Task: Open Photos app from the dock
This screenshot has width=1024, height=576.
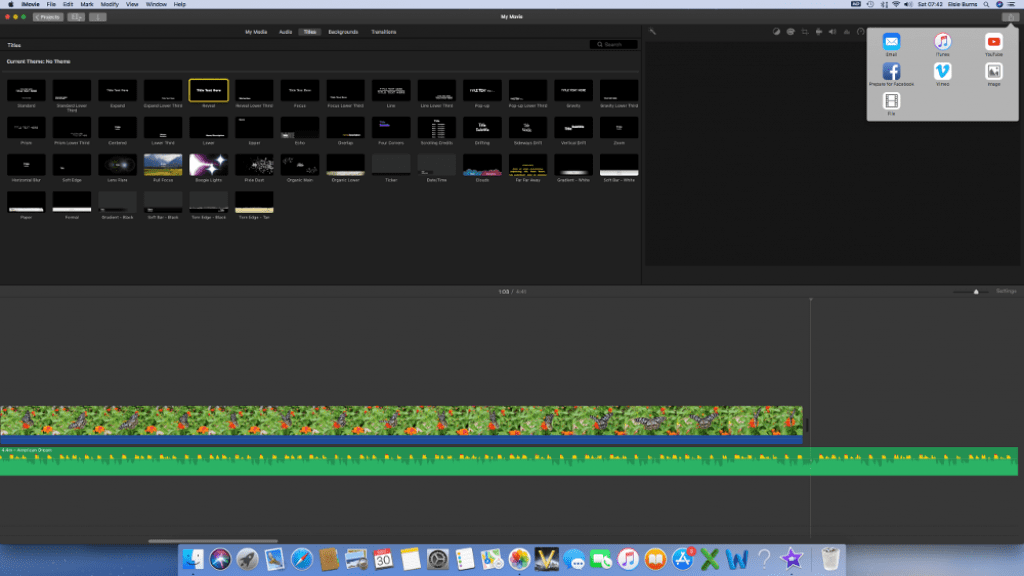Action: point(519,559)
